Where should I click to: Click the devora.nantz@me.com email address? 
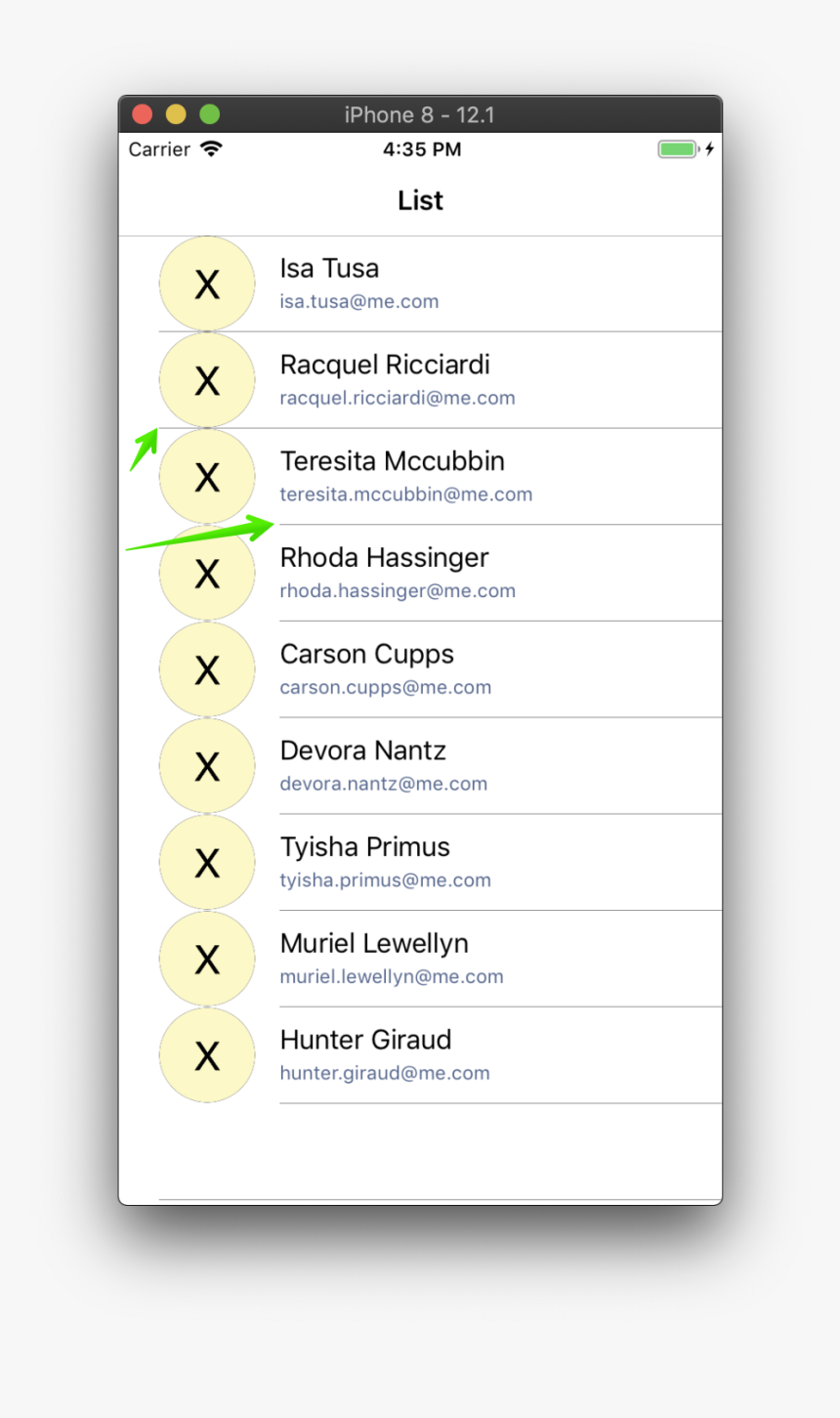[x=383, y=784]
